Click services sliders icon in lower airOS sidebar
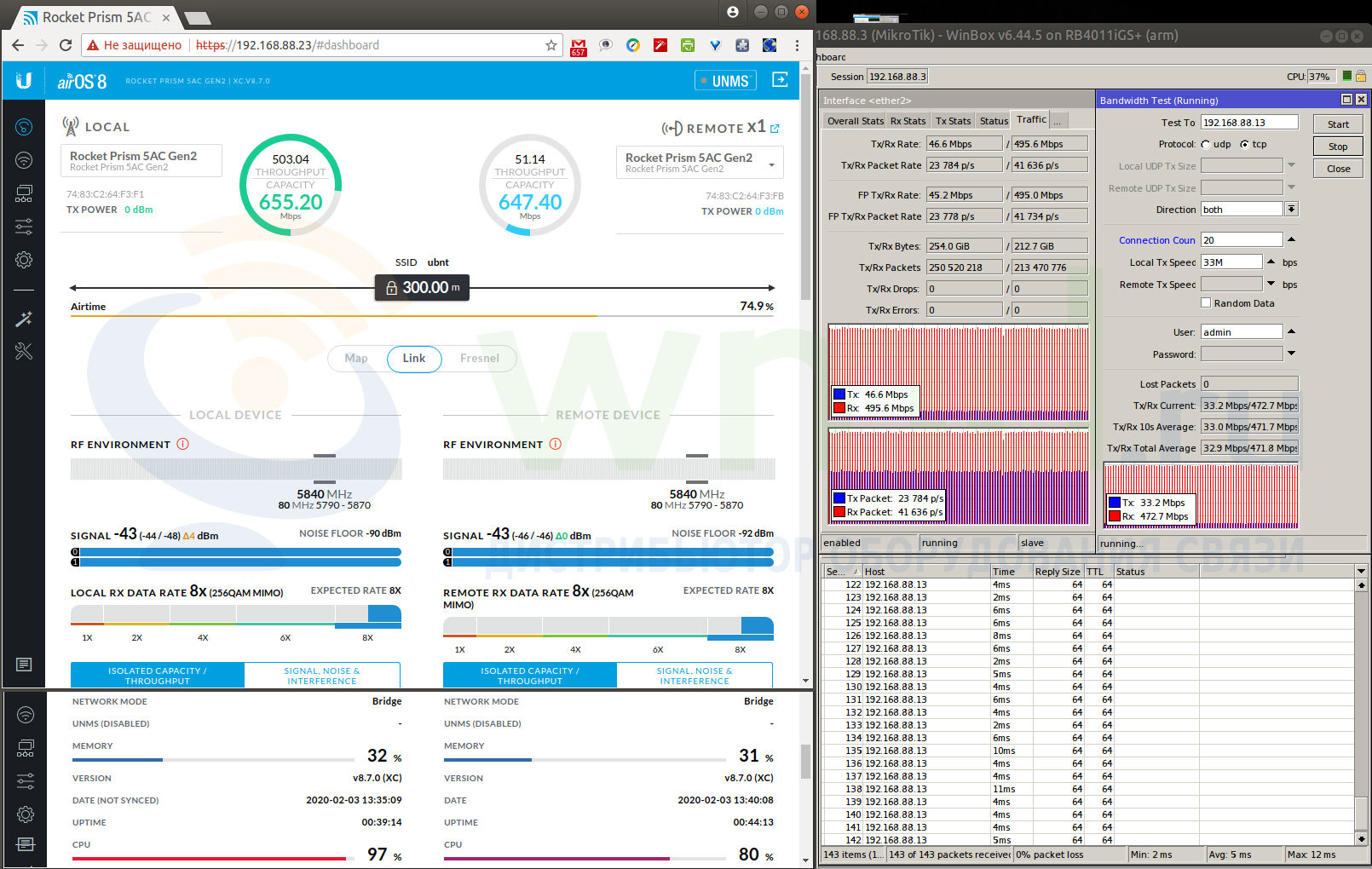Viewport: 1372px width, 869px height. [x=26, y=780]
